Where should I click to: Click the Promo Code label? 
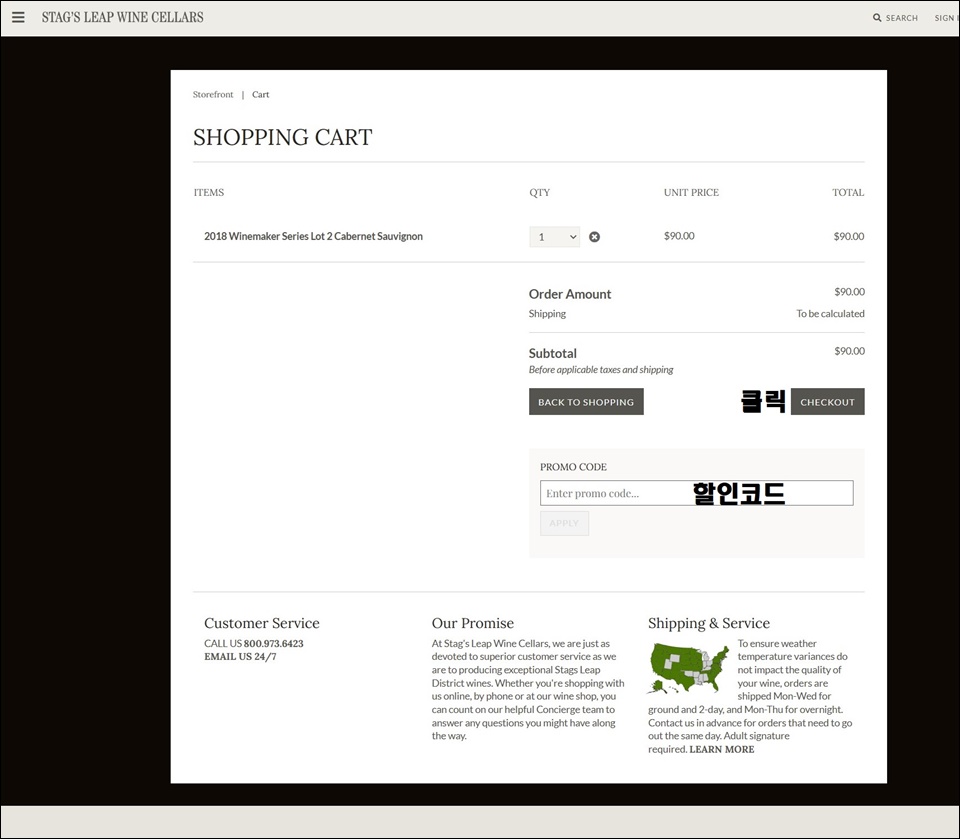tap(573, 467)
